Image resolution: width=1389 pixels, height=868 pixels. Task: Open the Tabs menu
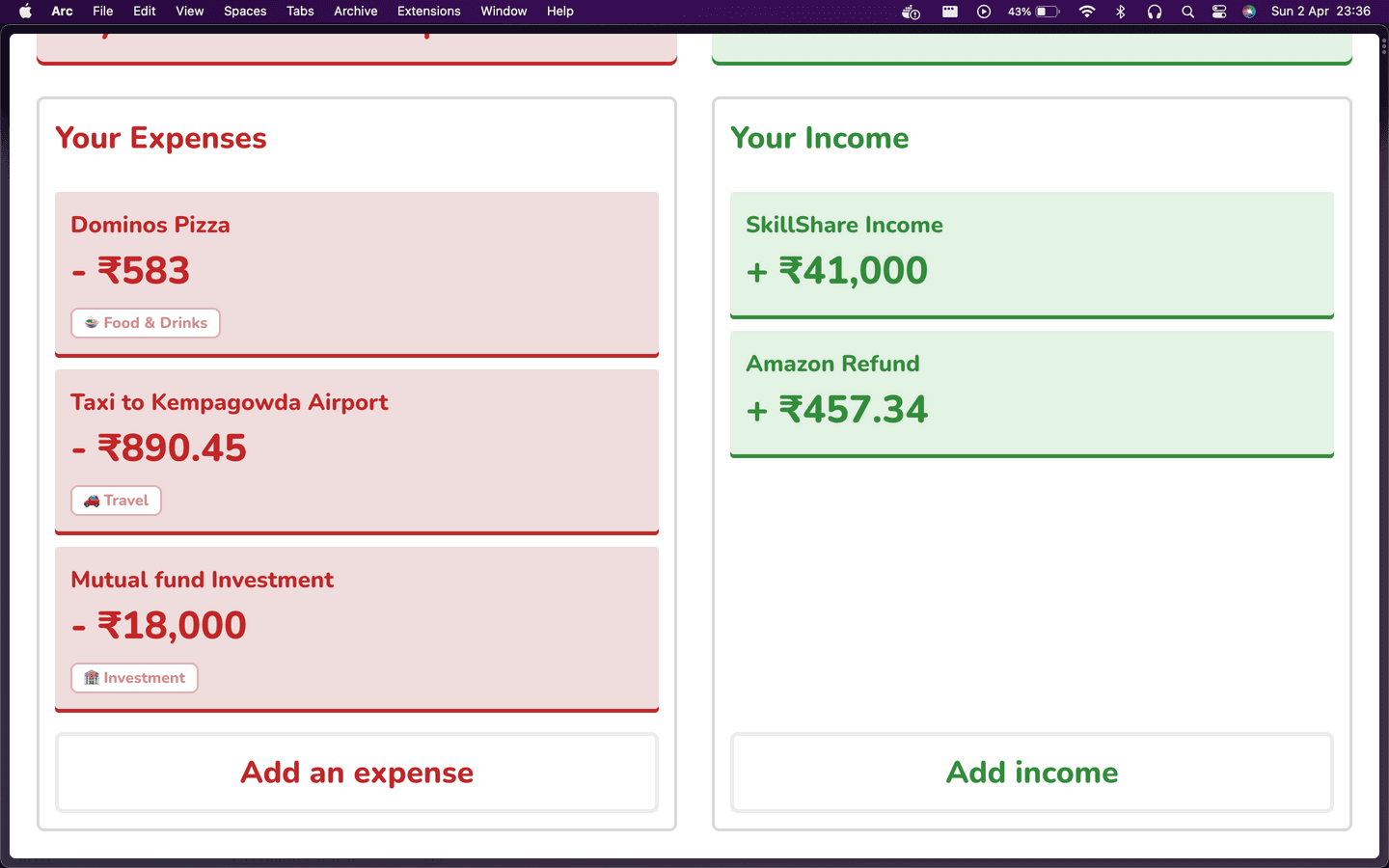tap(300, 12)
